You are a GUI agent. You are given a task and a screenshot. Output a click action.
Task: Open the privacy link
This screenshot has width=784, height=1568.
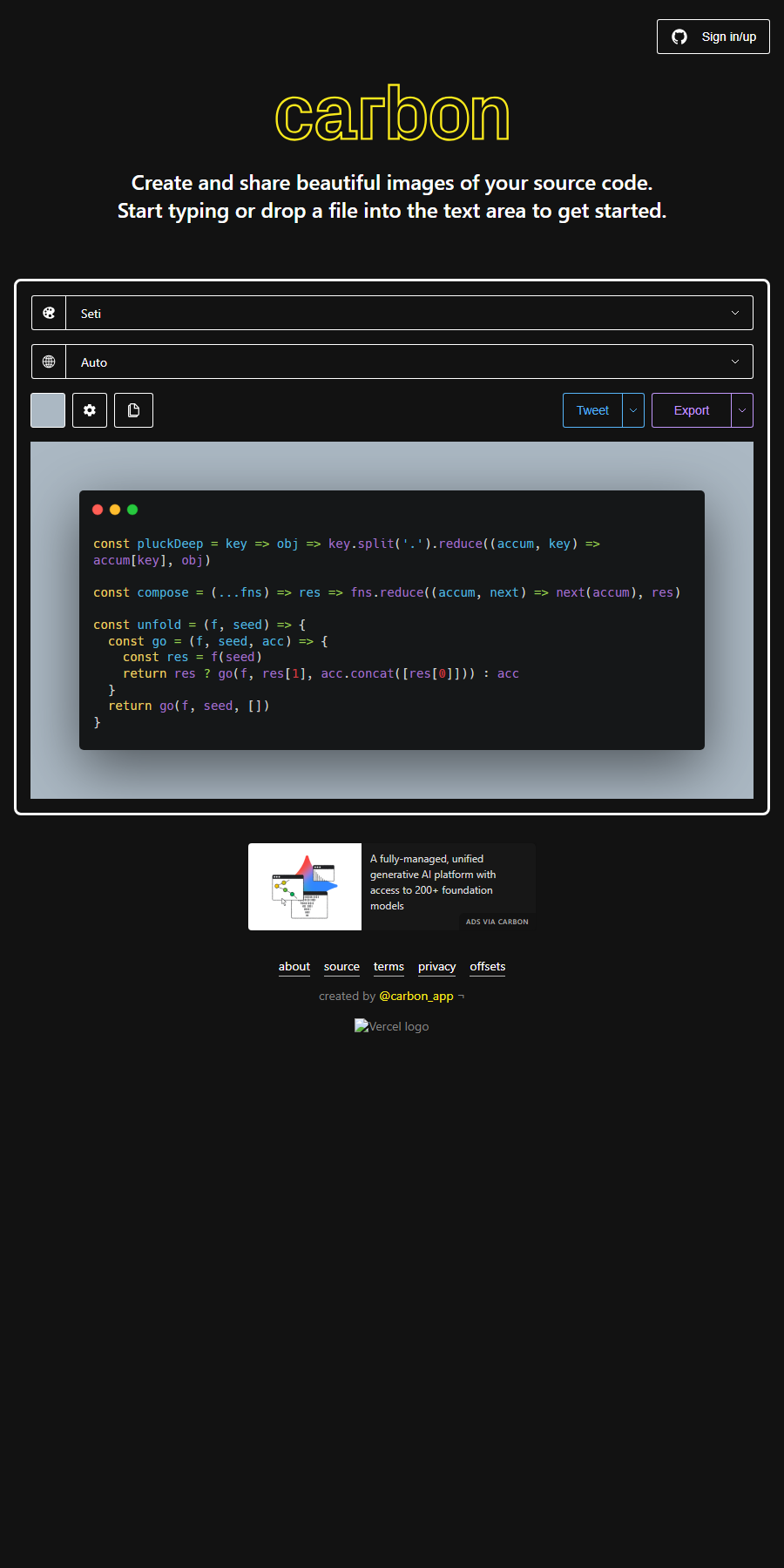tap(437, 967)
